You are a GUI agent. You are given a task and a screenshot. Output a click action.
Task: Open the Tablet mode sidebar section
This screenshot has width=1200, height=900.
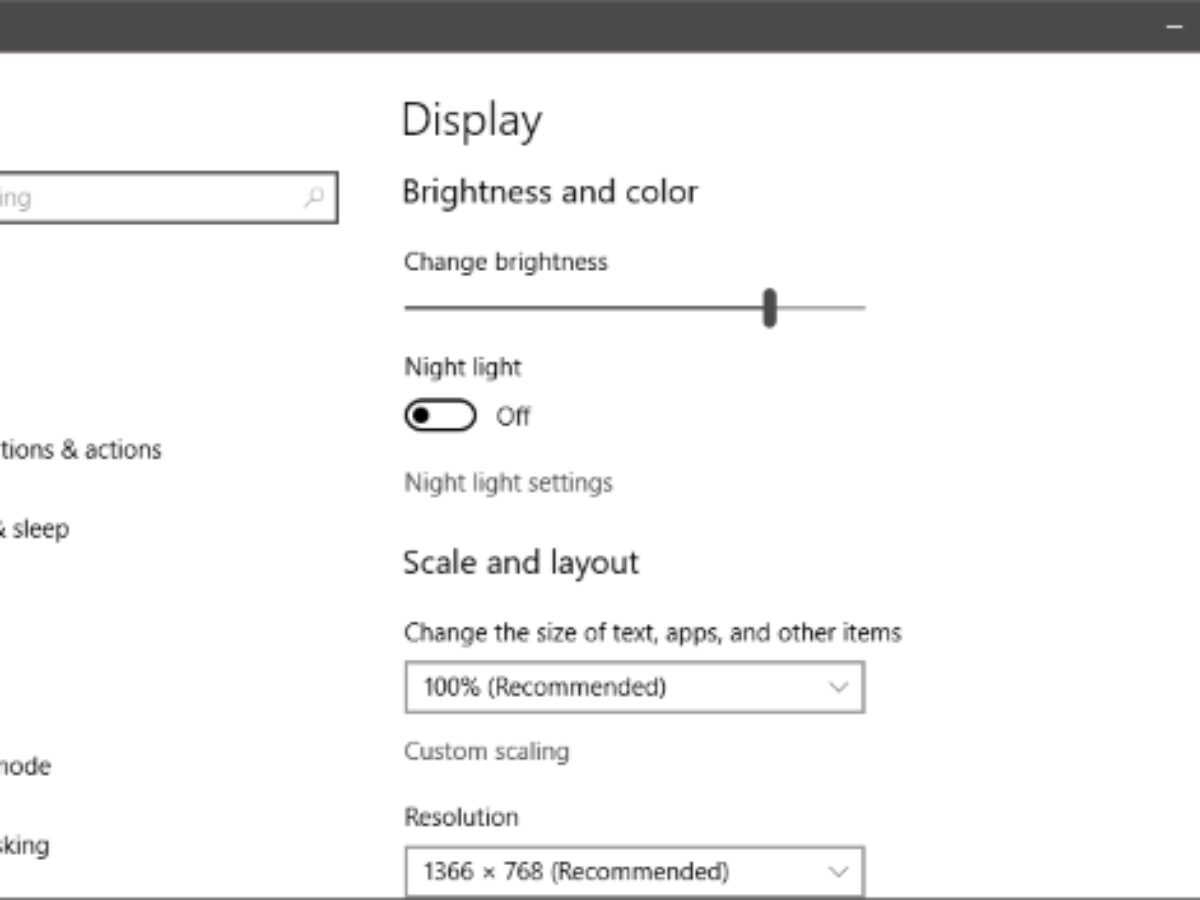(x=25, y=767)
